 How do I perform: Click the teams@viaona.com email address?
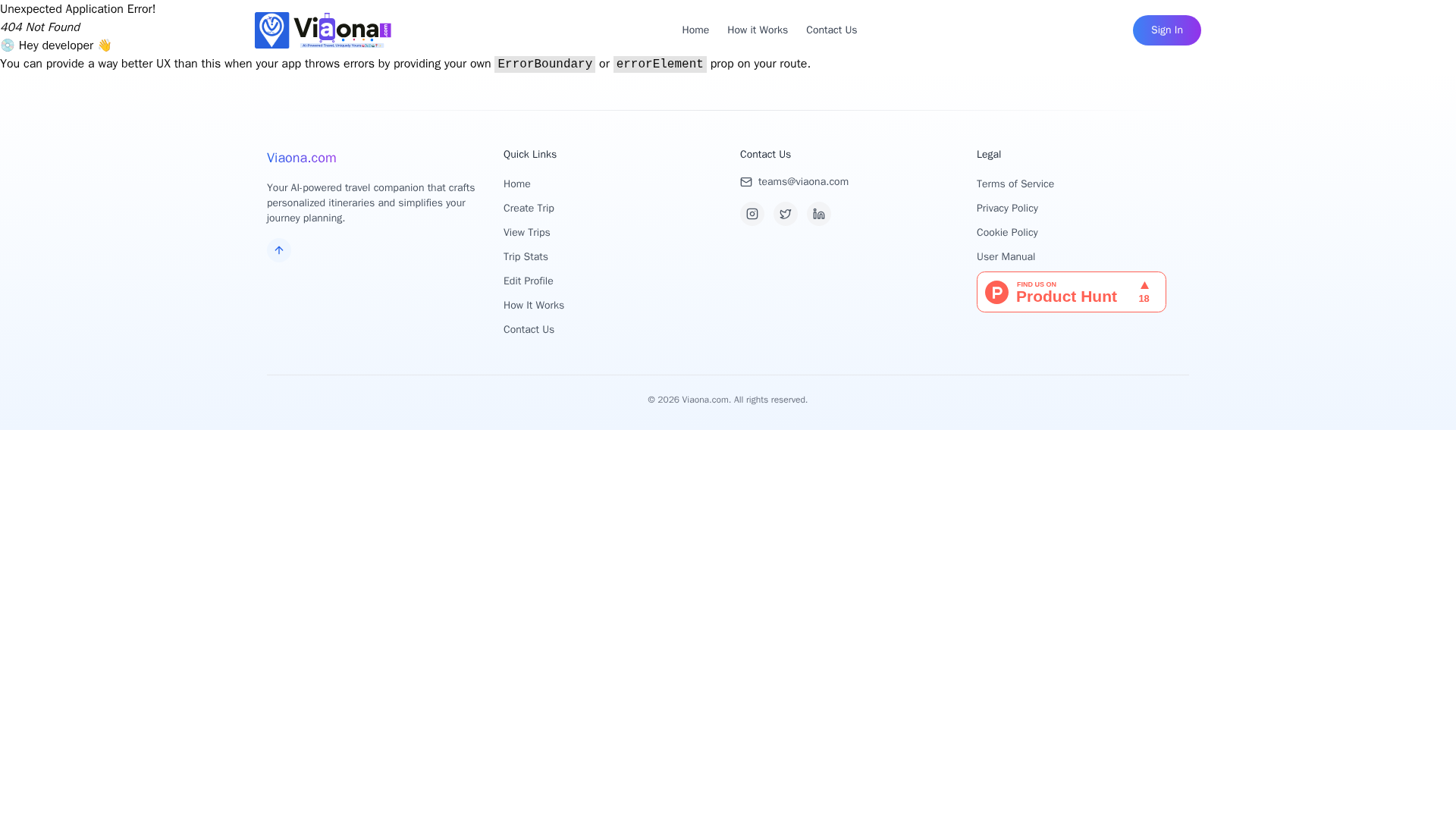[x=803, y=182]
